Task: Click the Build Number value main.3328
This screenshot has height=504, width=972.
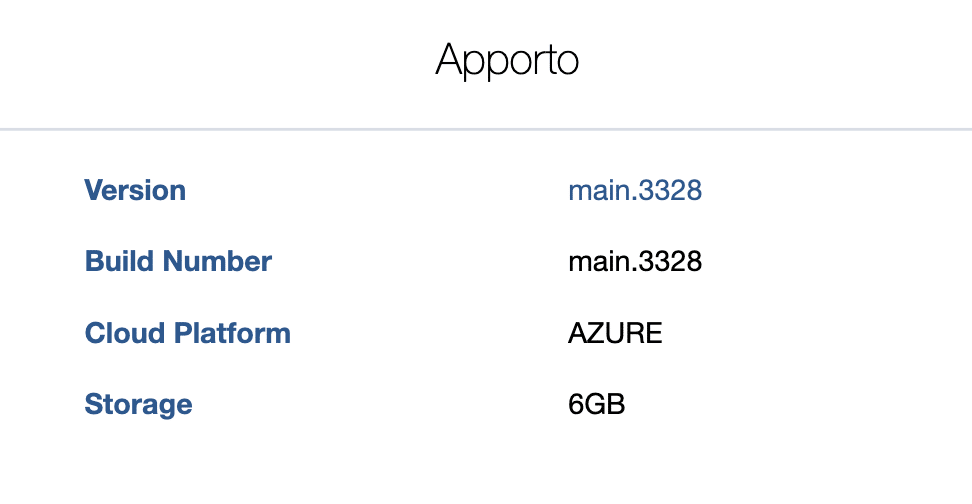Action: tap(635, 262)
